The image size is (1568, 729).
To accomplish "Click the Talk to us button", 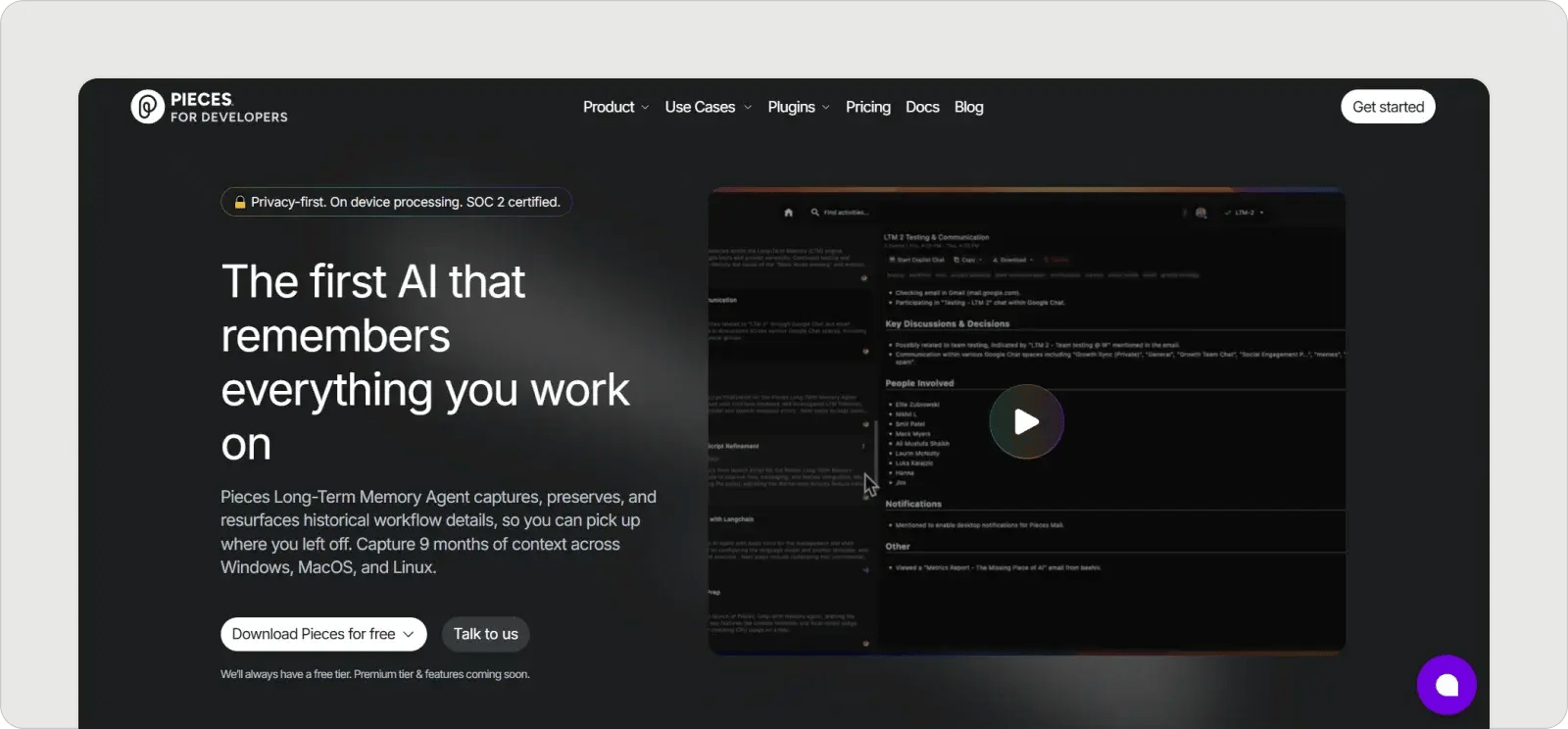I will click(485, 634).
